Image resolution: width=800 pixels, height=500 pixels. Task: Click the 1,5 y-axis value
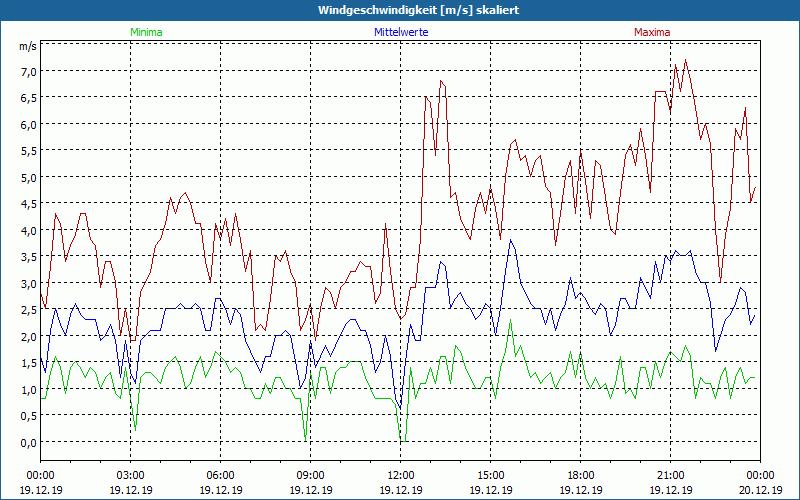pyautogui.click(x=29, y=363)
